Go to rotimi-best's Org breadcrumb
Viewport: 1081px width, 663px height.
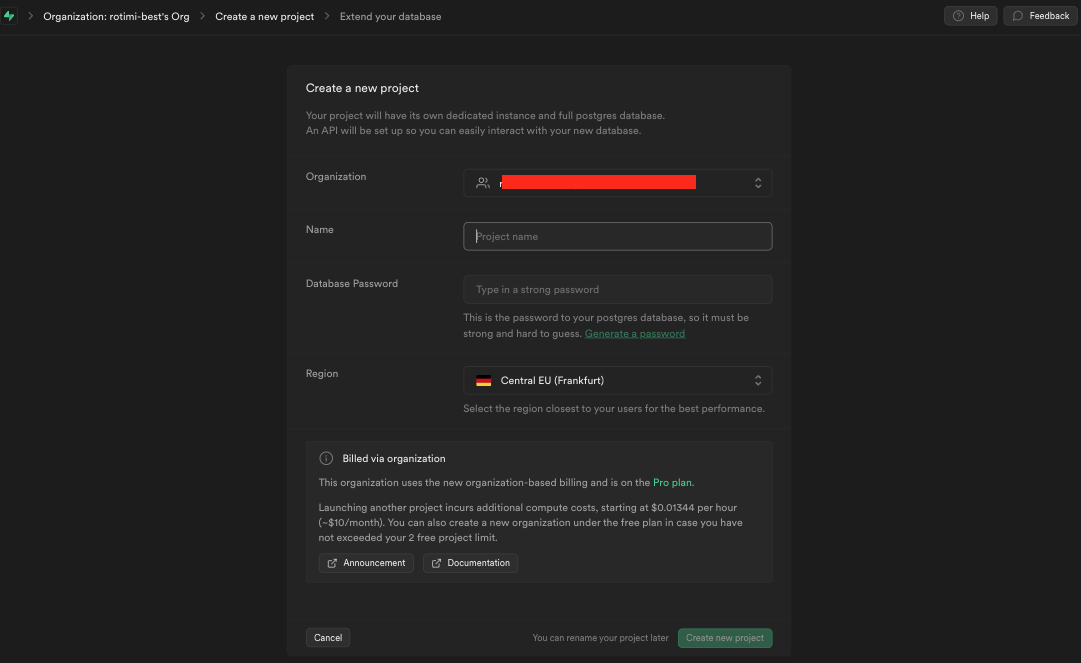(x=116, y=16)
